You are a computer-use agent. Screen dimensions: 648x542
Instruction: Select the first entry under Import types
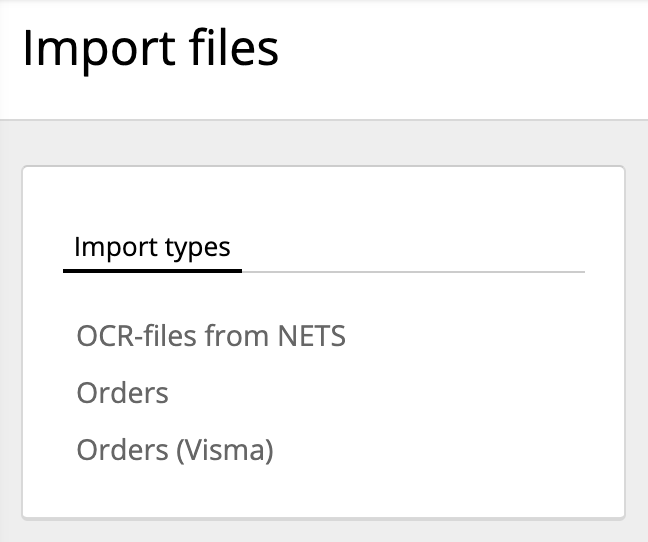(211, 336)
